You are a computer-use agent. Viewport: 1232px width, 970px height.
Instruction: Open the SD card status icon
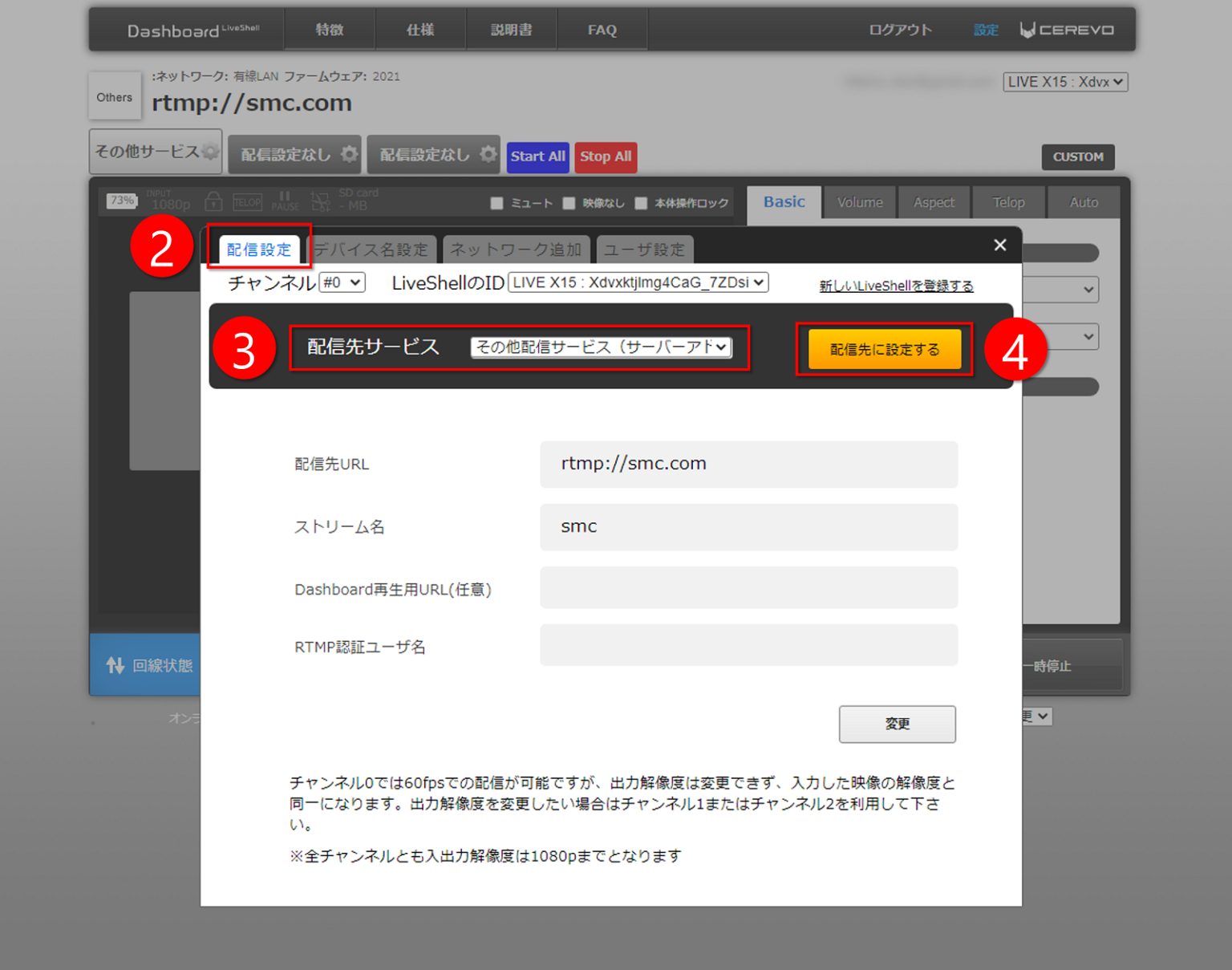[x=320, y=201]
